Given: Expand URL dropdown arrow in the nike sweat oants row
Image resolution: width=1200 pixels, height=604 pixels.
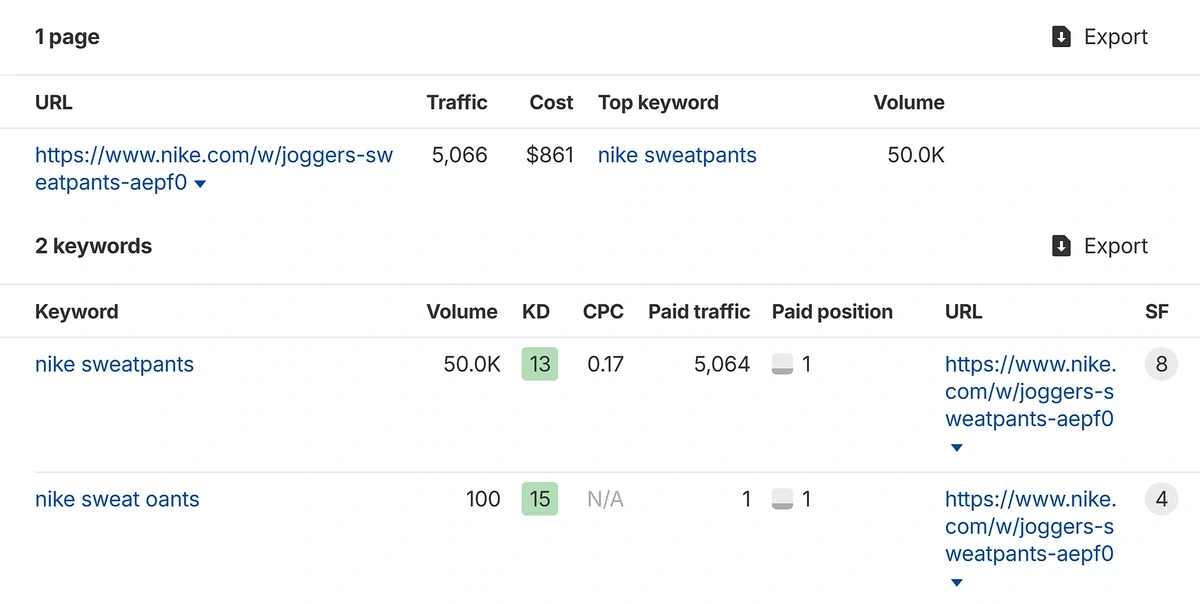Looking at the screenshot, I should click(956, 583).
